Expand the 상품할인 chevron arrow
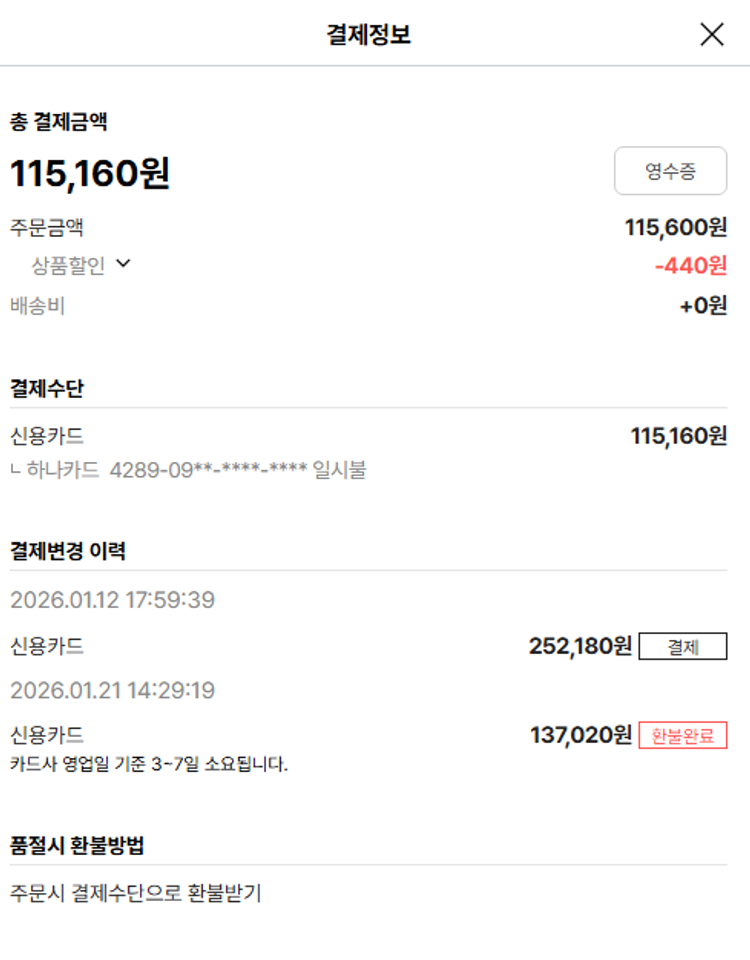 [123, 264]
